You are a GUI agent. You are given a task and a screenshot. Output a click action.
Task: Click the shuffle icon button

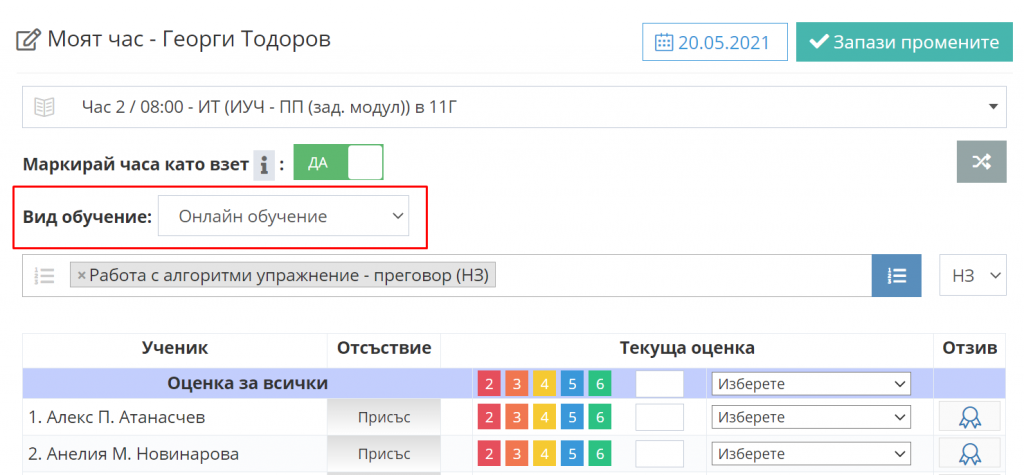[981, 162]
